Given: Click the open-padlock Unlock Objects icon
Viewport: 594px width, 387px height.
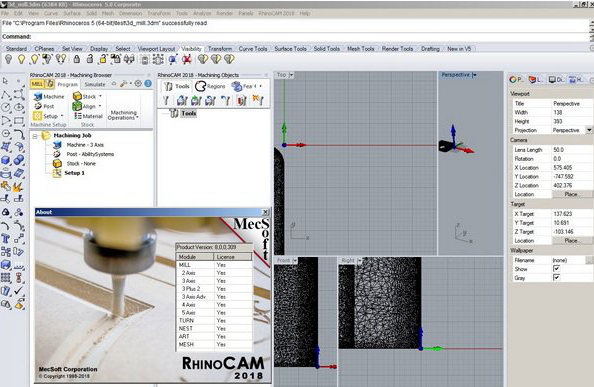Looking at the screenshot, I should point(90,59).
